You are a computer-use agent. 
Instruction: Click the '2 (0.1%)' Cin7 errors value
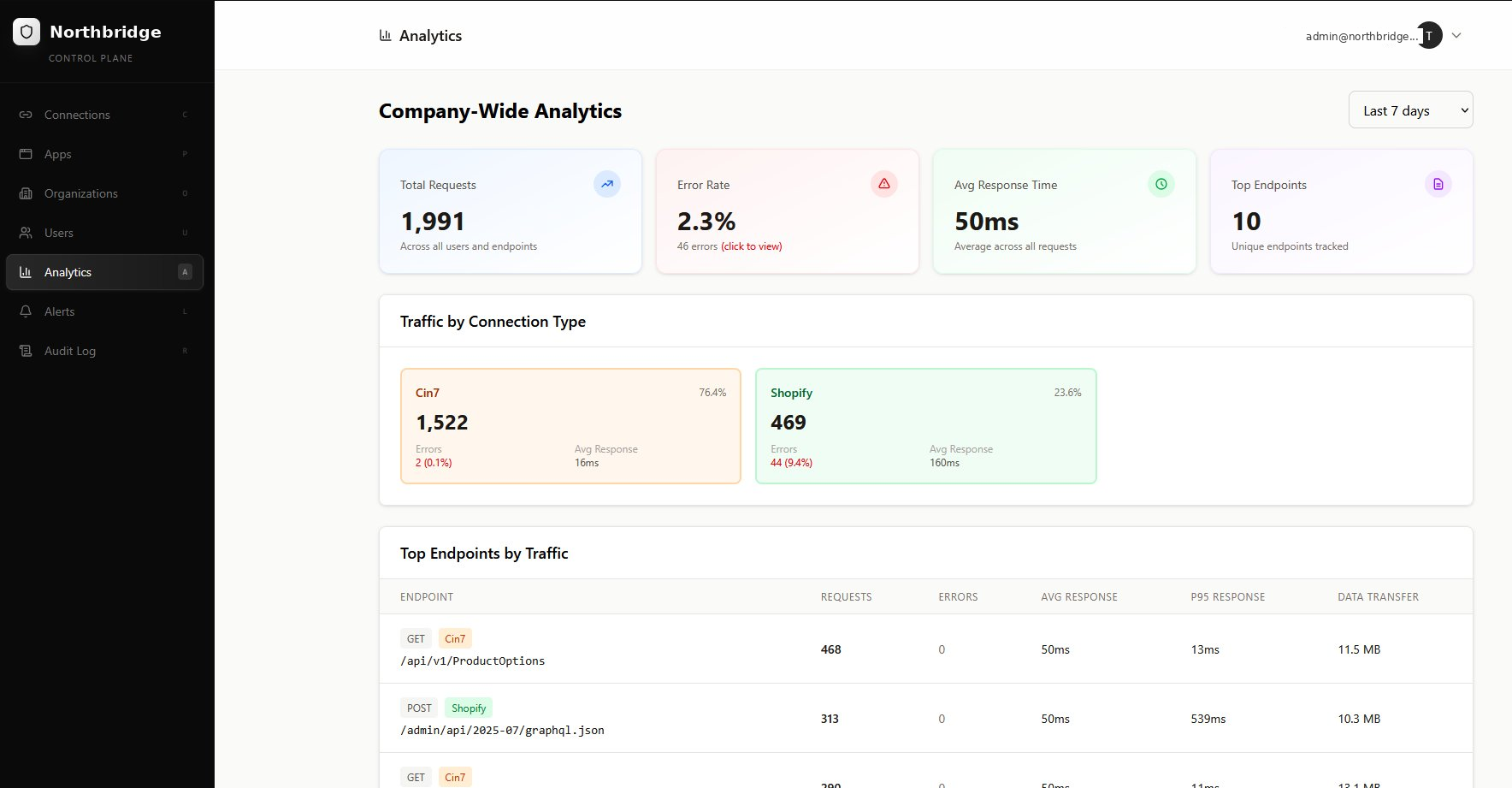[434, 463]
